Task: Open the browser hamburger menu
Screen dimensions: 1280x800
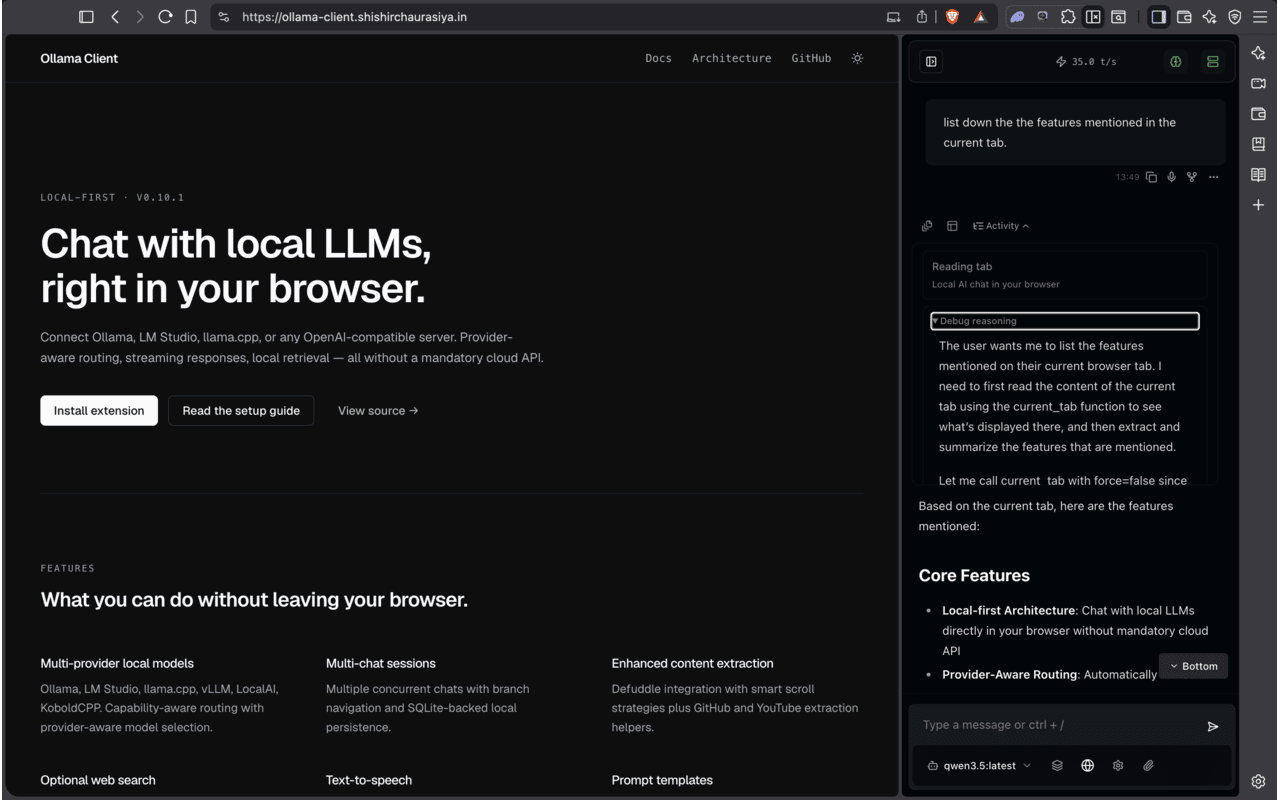Action: pos(1260,17)
